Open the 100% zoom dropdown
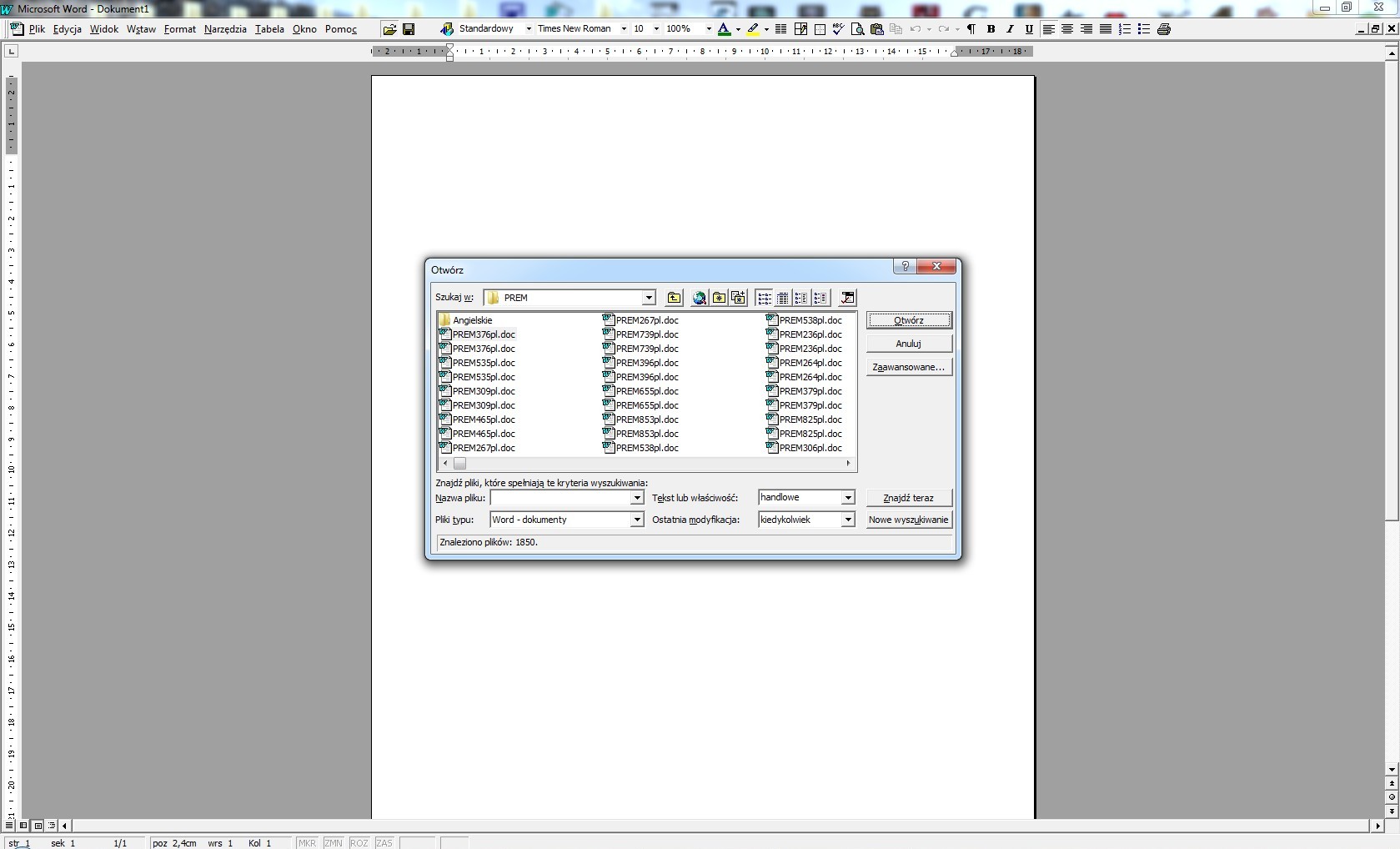Image resolution: width=1400 pixels, height=849 pixels. click(x=709, y=29)
